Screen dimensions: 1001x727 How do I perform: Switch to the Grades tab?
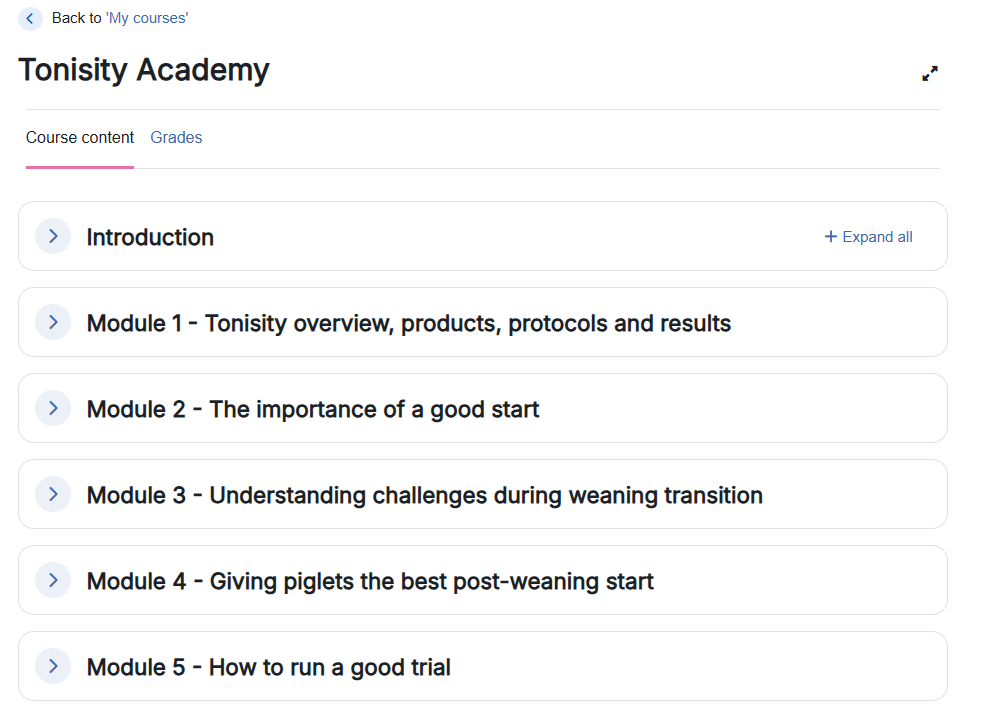(176, 138)
